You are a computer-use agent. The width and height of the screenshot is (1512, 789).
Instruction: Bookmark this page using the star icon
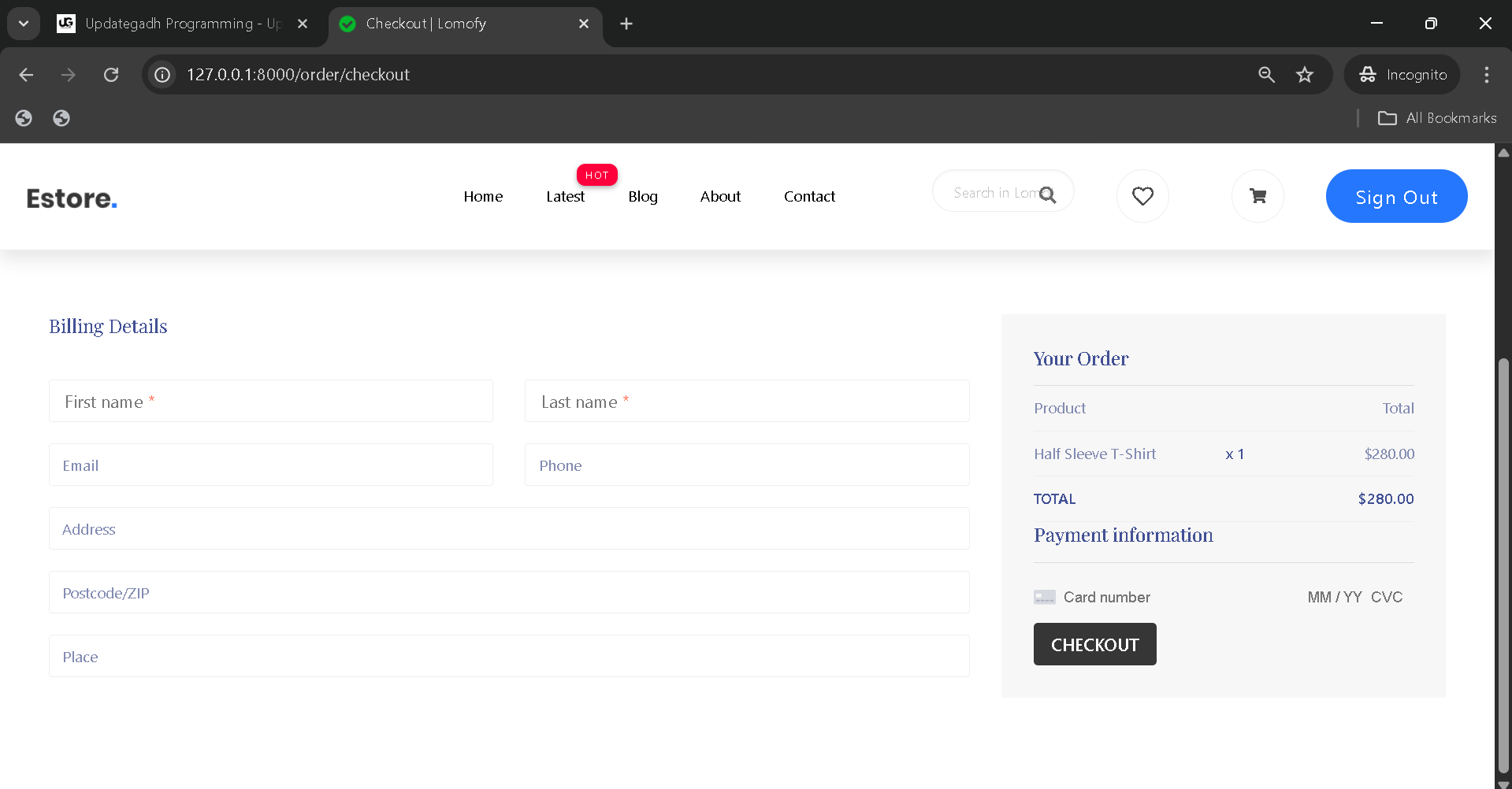pyautogui.click(x=1304, y=74)
